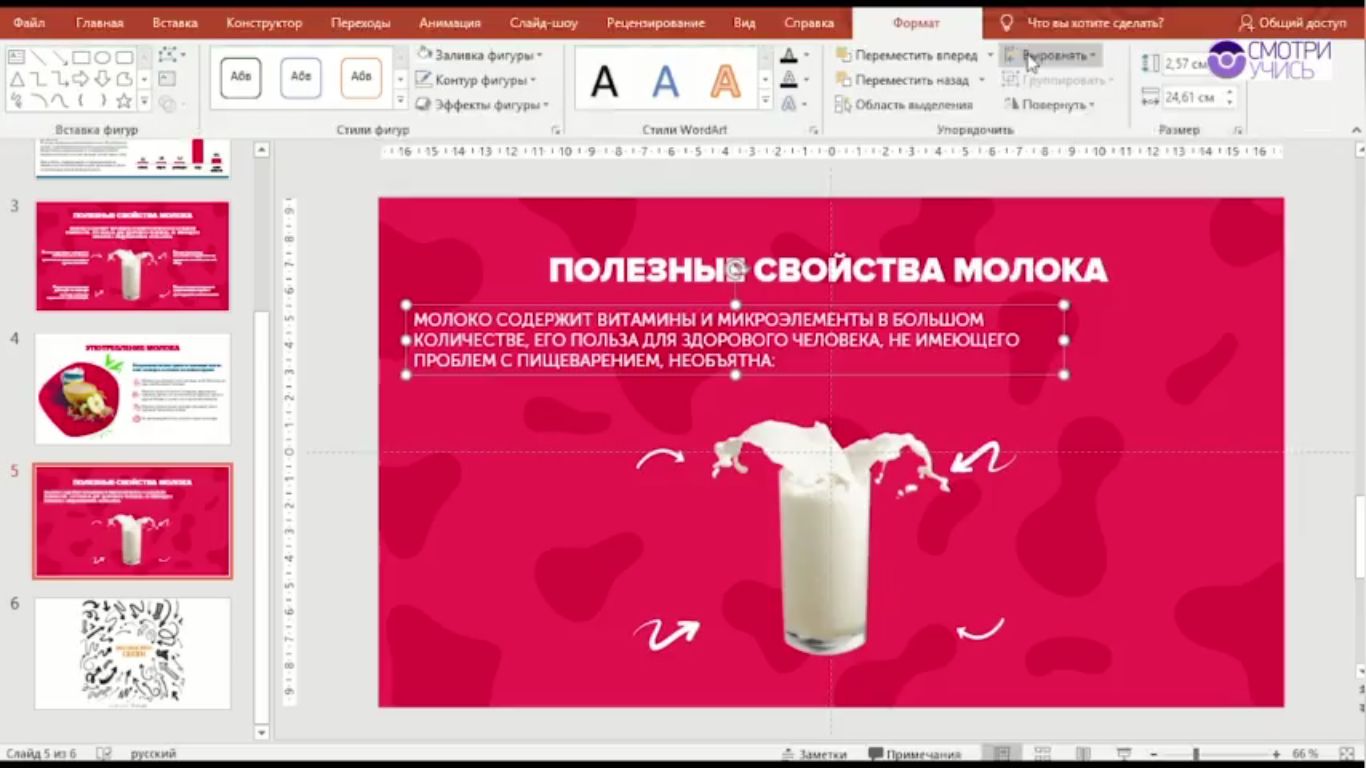Click zoom slider handle
This screenshot has height=768, width=1366.
click(1196, 754)
